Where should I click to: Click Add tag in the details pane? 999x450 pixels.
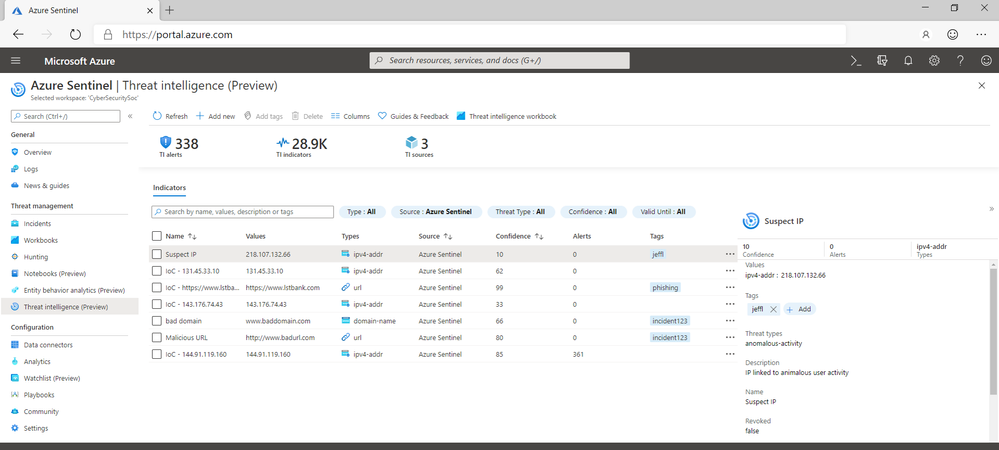click(800, 309)
